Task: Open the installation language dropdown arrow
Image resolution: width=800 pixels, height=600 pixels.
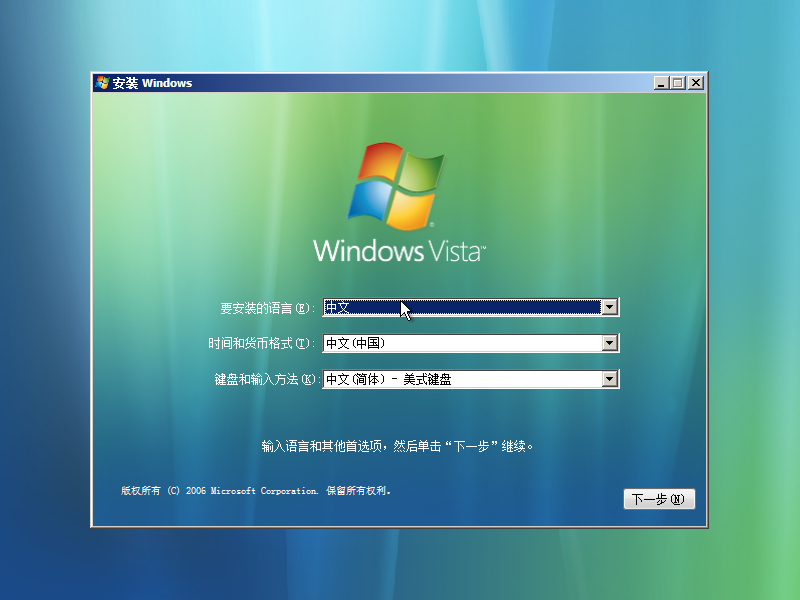Action: [x=610, y=307]
